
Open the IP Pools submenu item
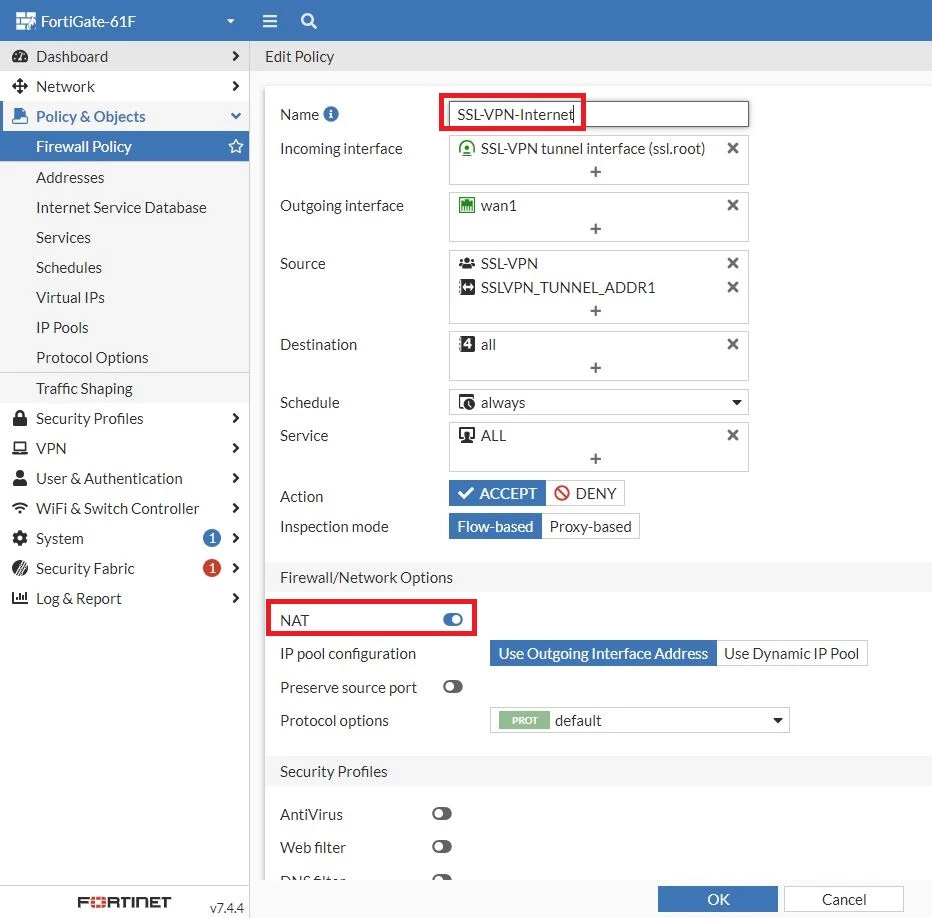click(x=62, y=328)
